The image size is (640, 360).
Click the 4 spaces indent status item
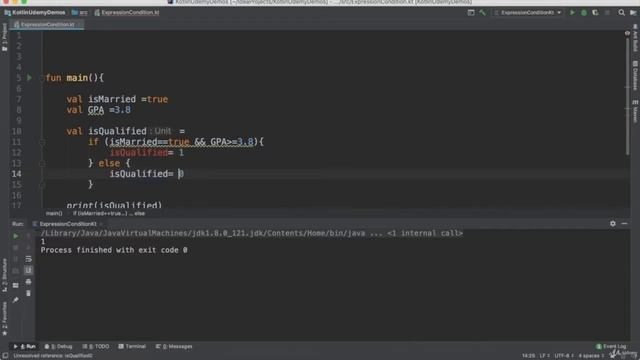[x=591, y=356]
